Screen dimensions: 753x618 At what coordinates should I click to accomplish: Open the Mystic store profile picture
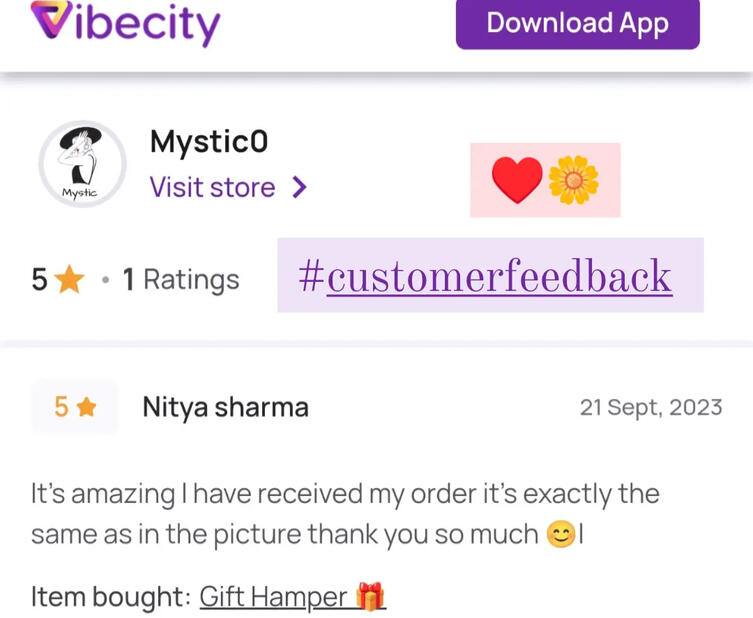(83, 164)
